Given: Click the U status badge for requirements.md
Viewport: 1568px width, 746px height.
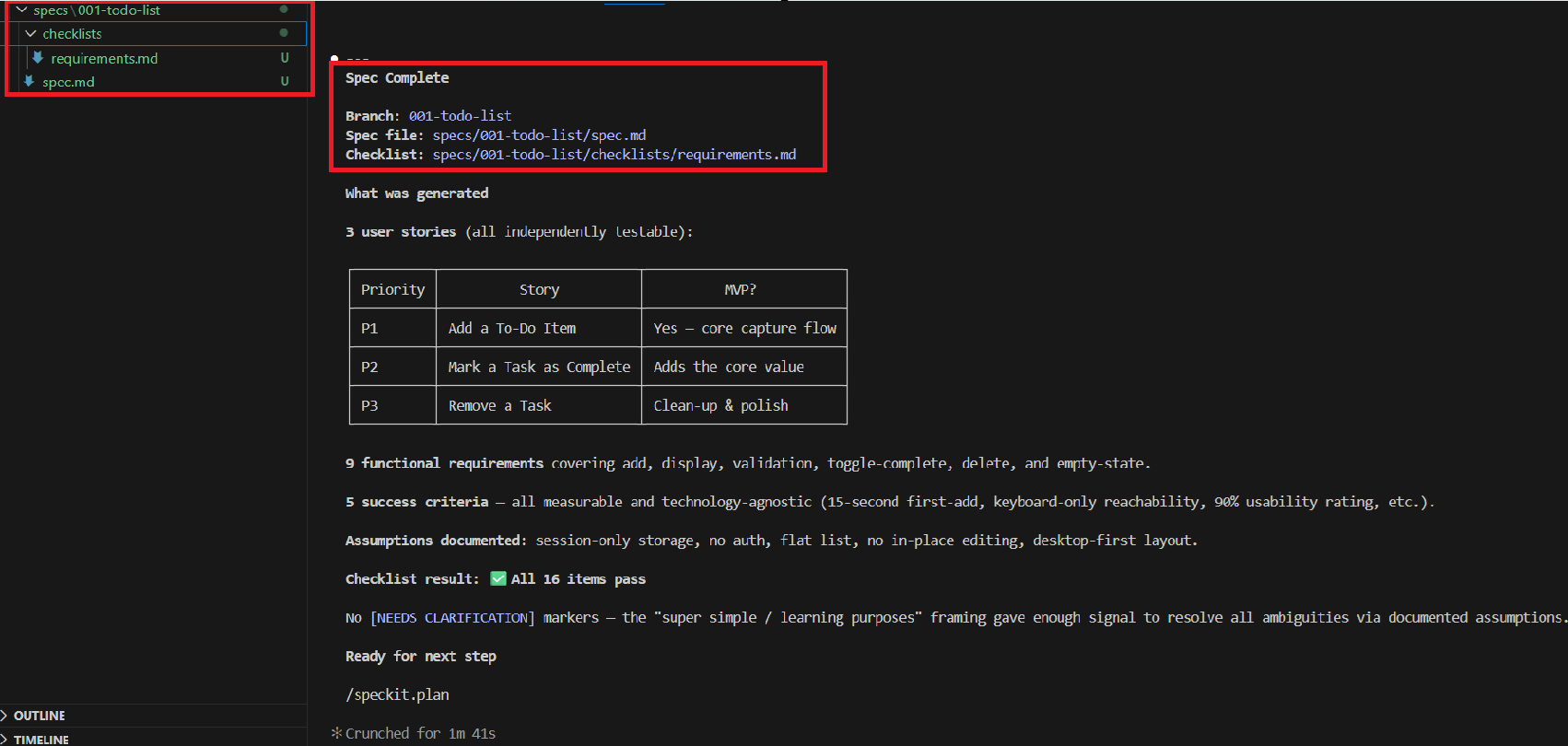Looking at the screenshot, I should click(x=285, y=58).
